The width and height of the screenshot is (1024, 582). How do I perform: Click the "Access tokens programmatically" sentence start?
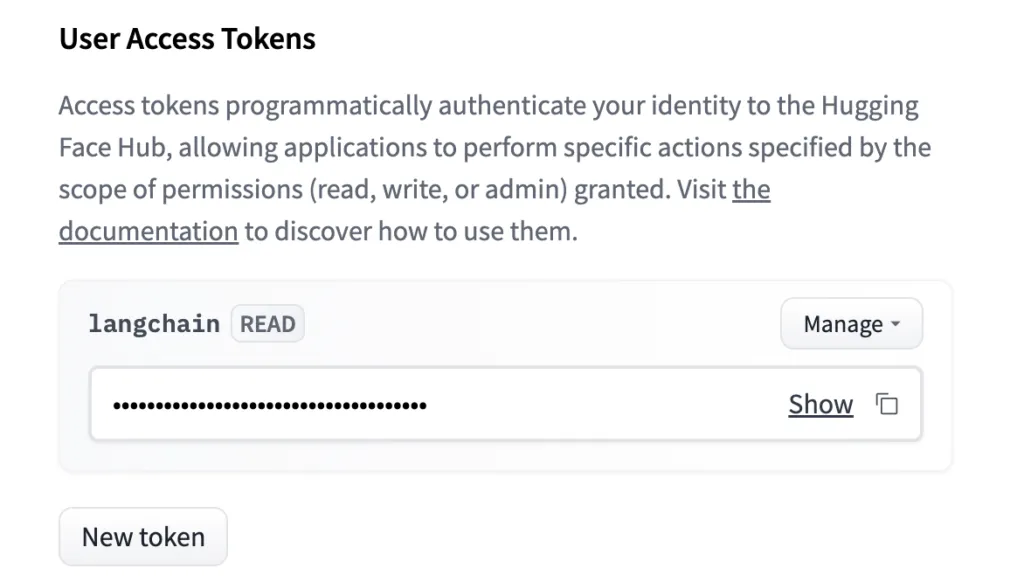pos(246,106)
